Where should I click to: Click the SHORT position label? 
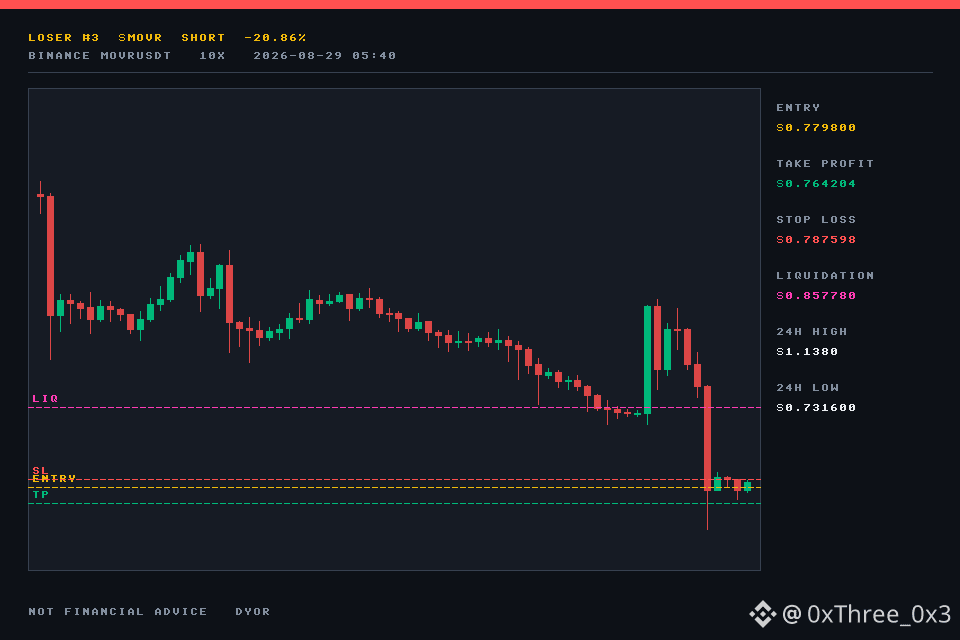tap(203, 37)
